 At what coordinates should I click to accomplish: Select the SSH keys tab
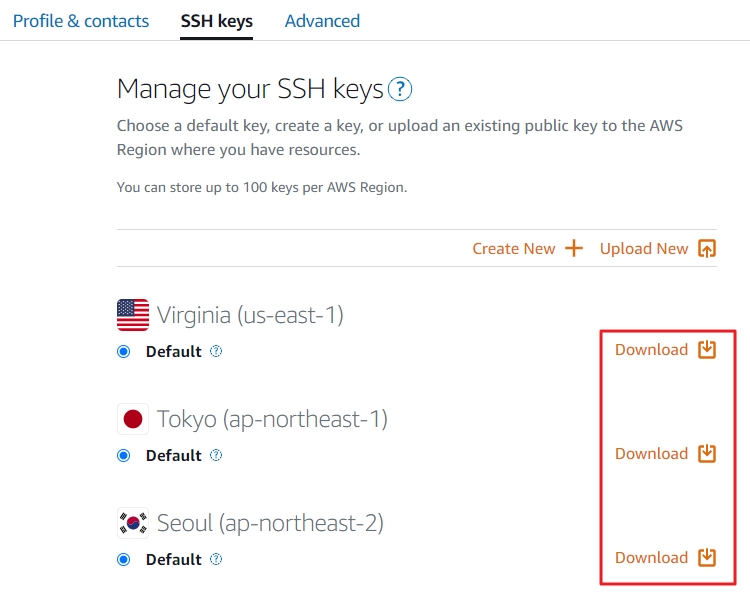[x=217, y=21]
